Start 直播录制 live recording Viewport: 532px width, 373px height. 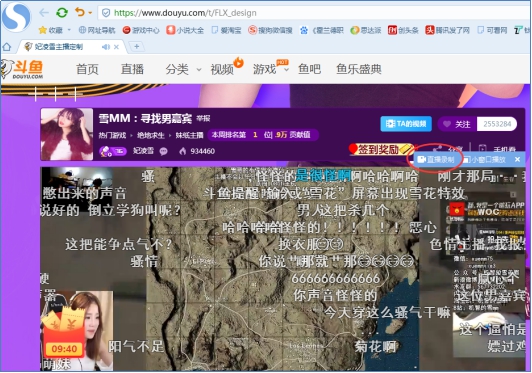(x=436, y=160)
